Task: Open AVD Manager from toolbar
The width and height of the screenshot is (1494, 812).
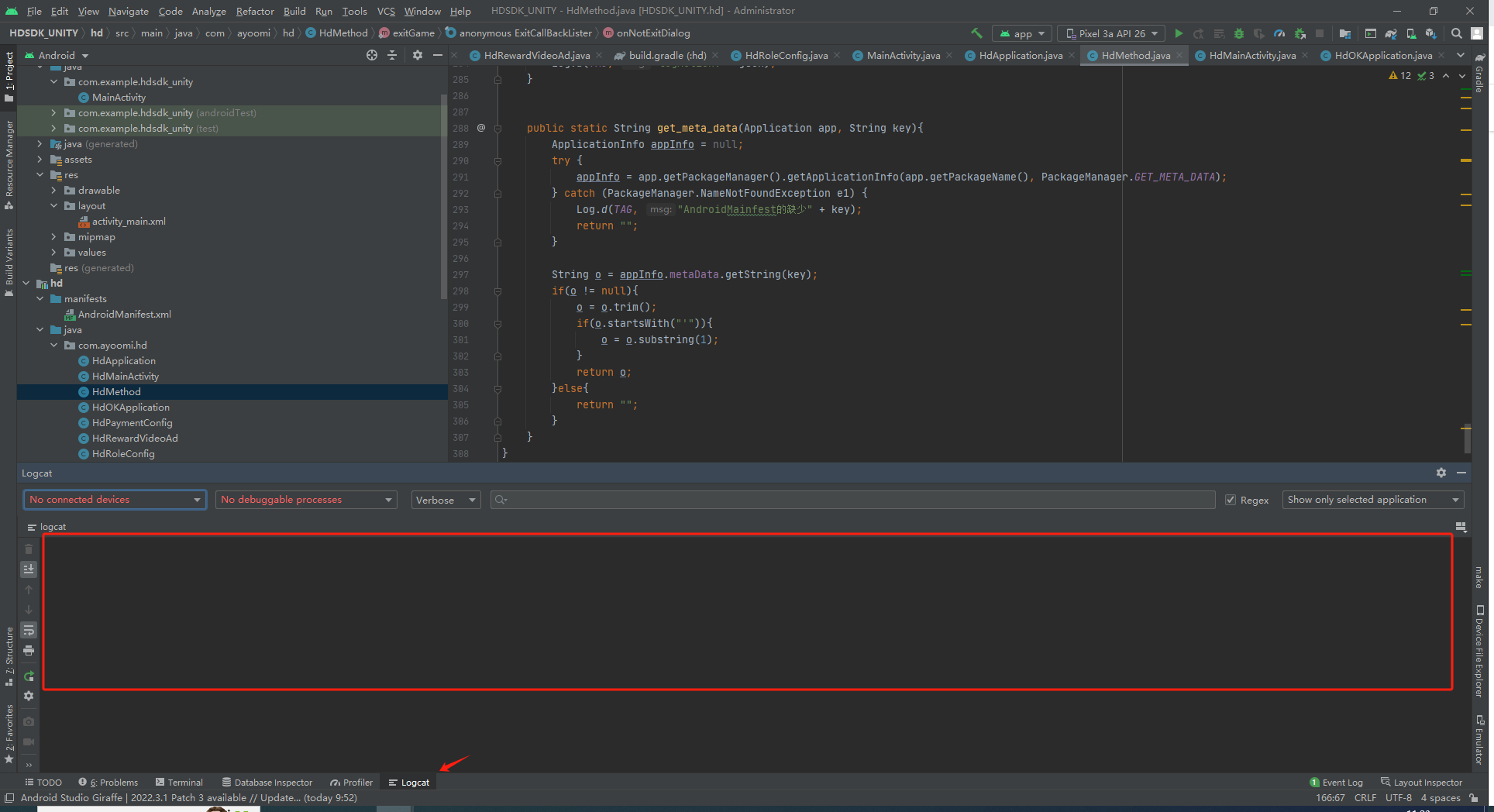Action: tap(1411, 33)
